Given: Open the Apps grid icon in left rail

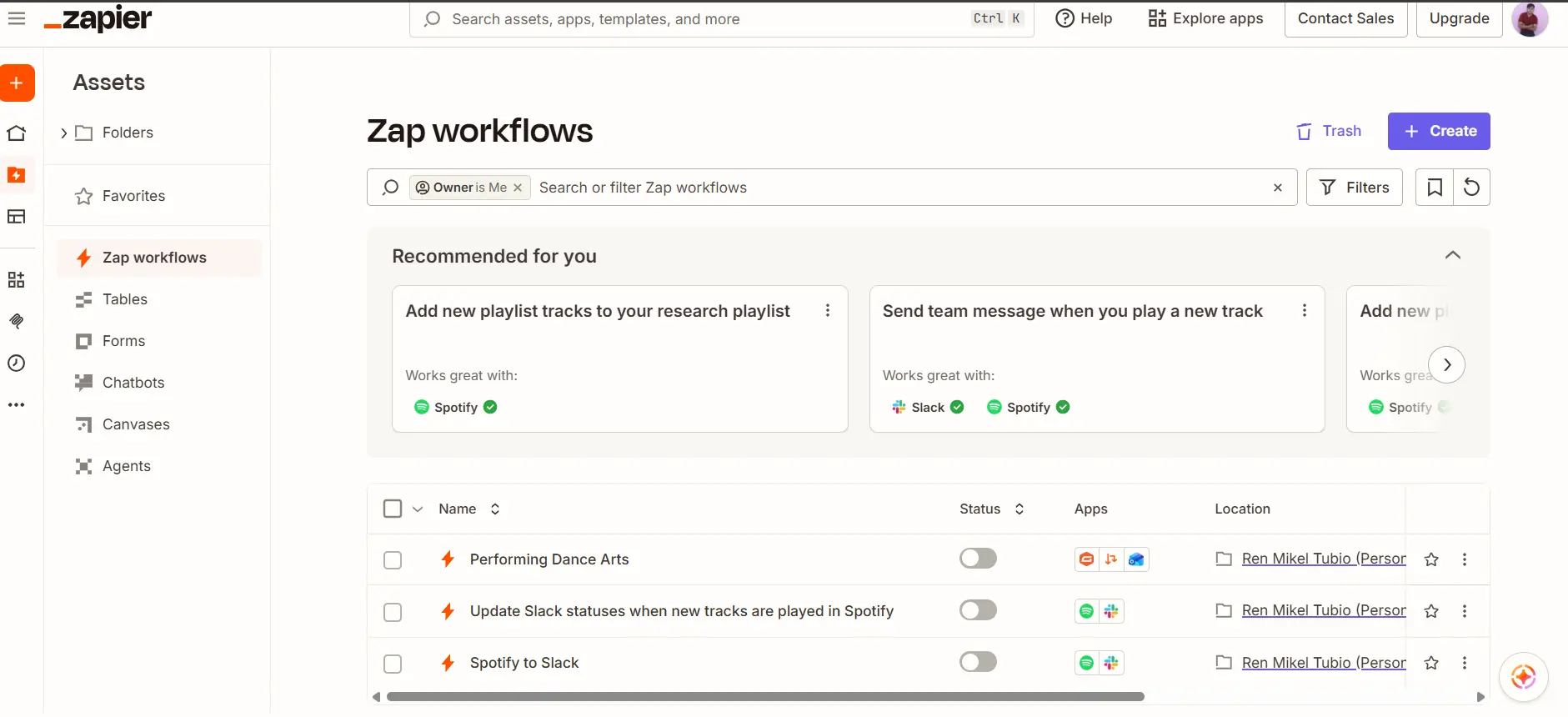Looking at the screenshot, I should coord(17,279).
